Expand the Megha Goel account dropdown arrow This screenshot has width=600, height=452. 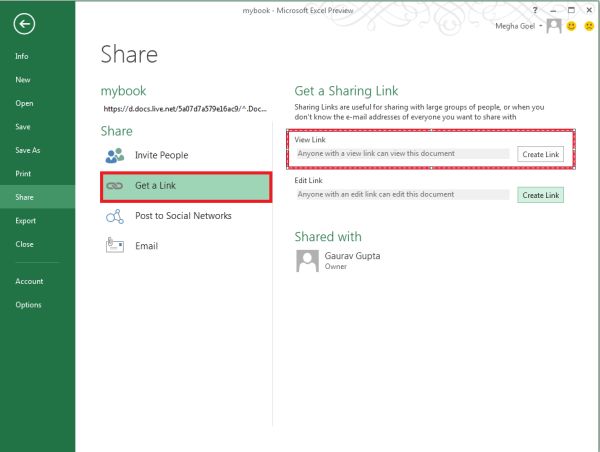click(x=541, y=26)
